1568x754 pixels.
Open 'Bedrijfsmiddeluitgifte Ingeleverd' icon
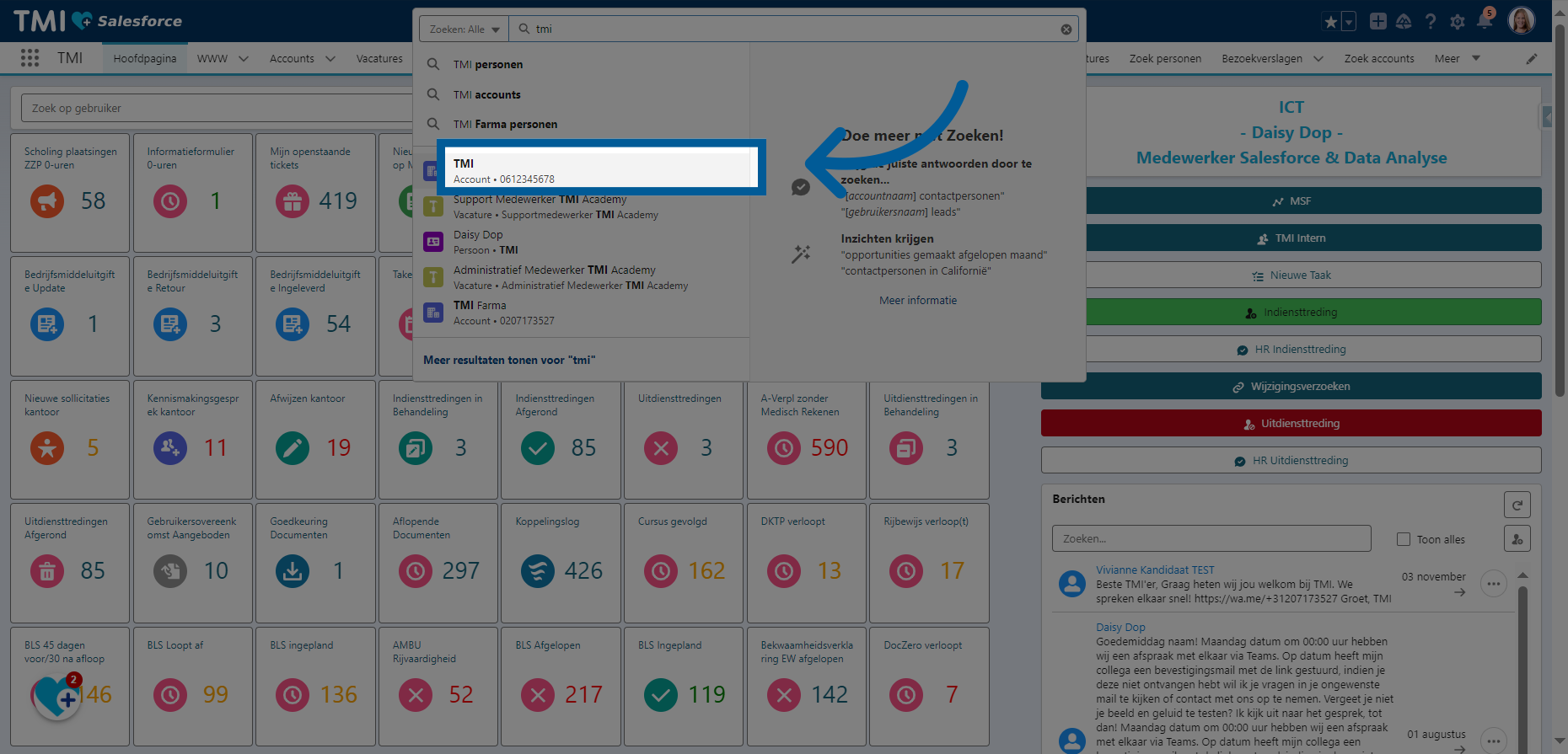click(293, 324)
